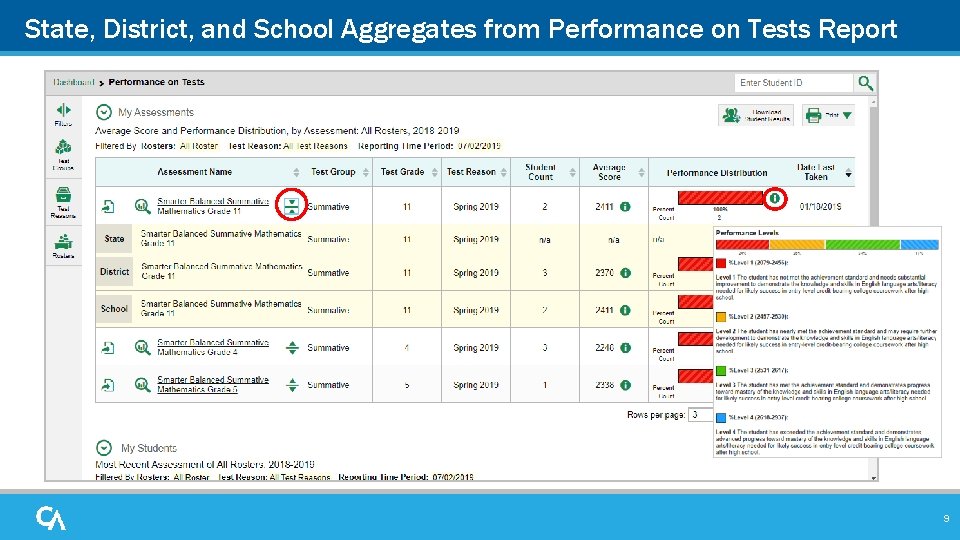This screenshot has width=960, height=540.
Task: Click the State aggregate row label
Action: 114,239
